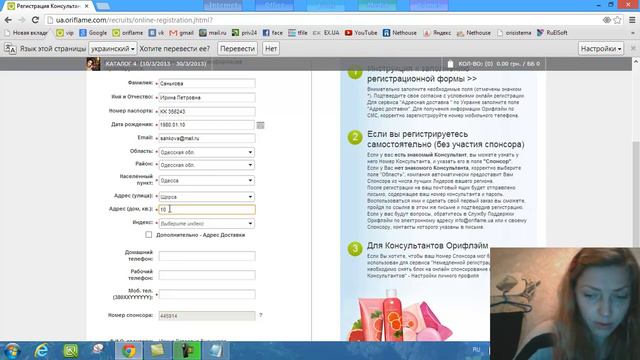This screenshot has height=360, width=640.
Task: Click the RU language indicator in tray
Action: tap(476, 349)
